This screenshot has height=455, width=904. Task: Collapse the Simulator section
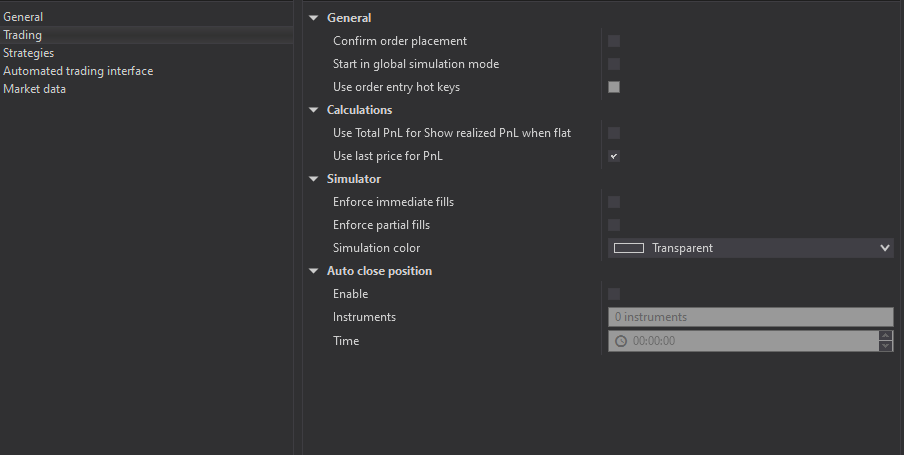(x=314, y=179)
